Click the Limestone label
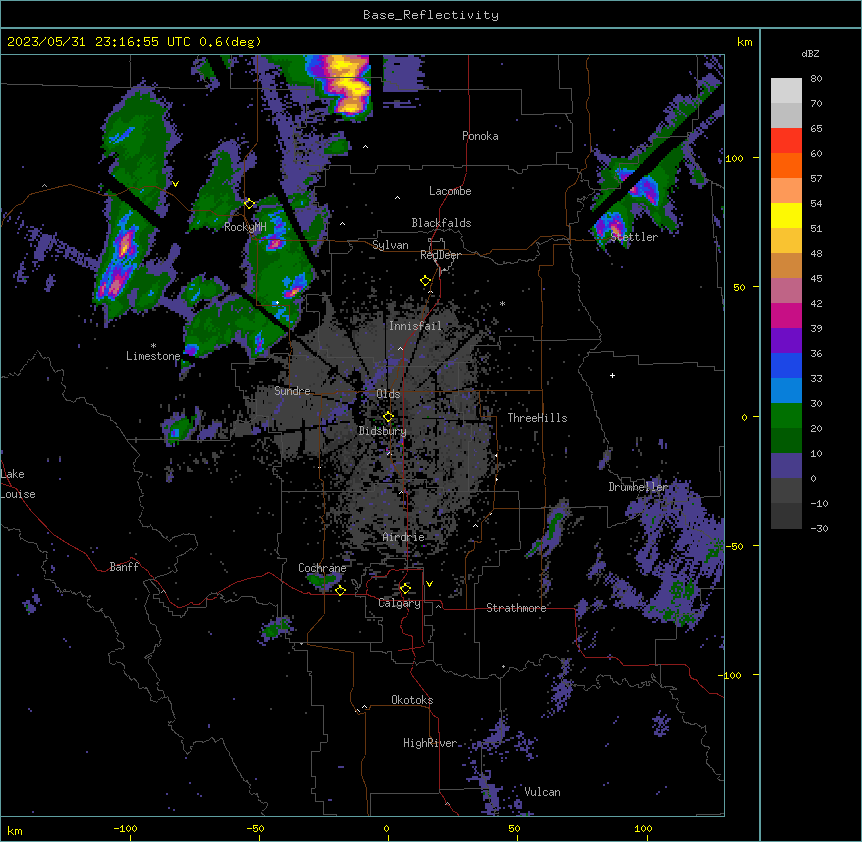The width and height of the screenshot is (862, 842). 153,356
